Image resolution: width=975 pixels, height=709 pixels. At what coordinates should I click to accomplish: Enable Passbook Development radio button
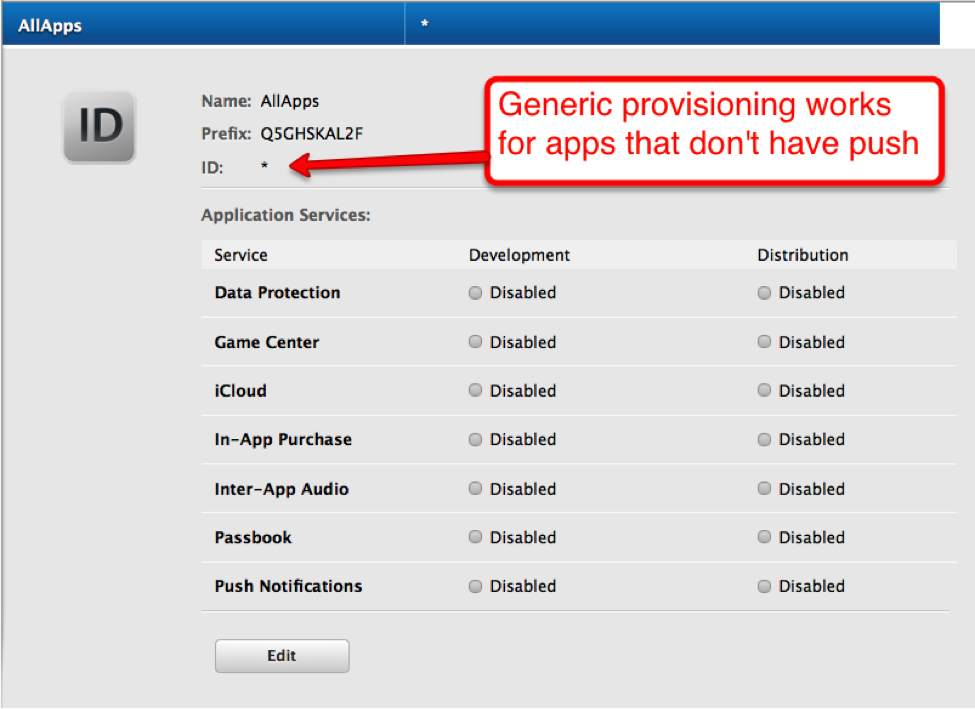[475, 537]
